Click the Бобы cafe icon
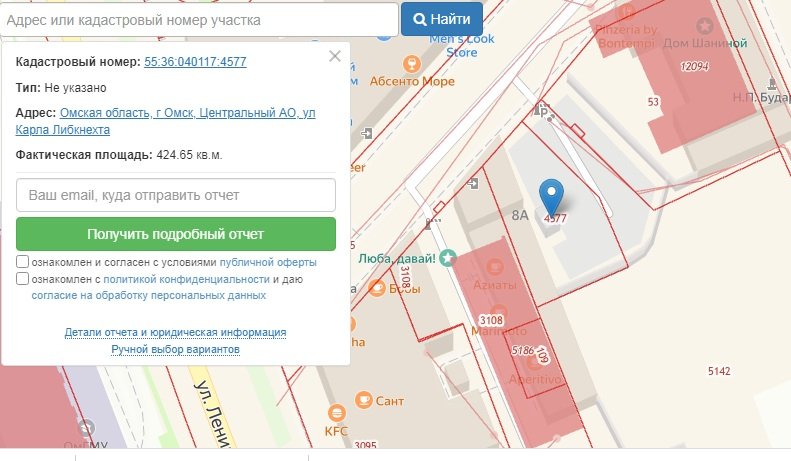Viewport: 791px width, 461px height. (376, 288)
